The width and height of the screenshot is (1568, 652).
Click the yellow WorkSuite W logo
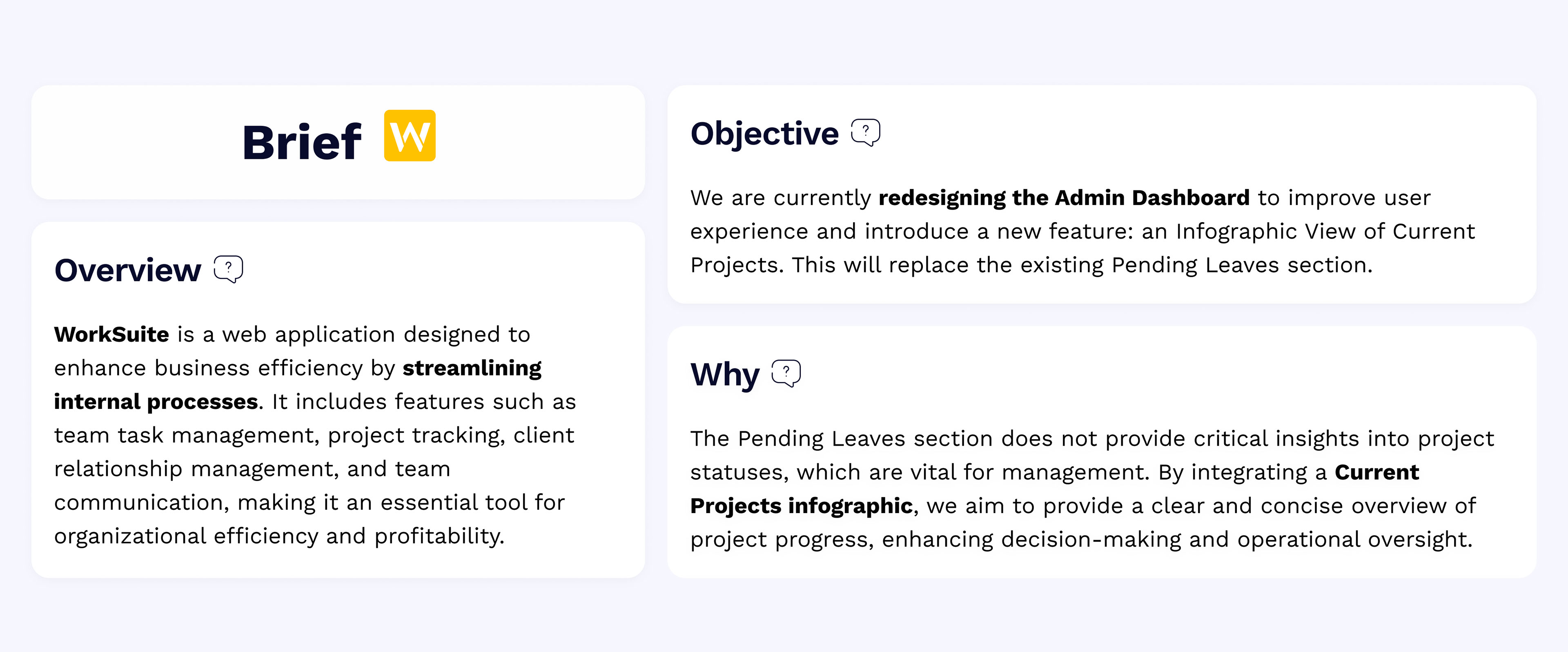(x=410, y=135)
